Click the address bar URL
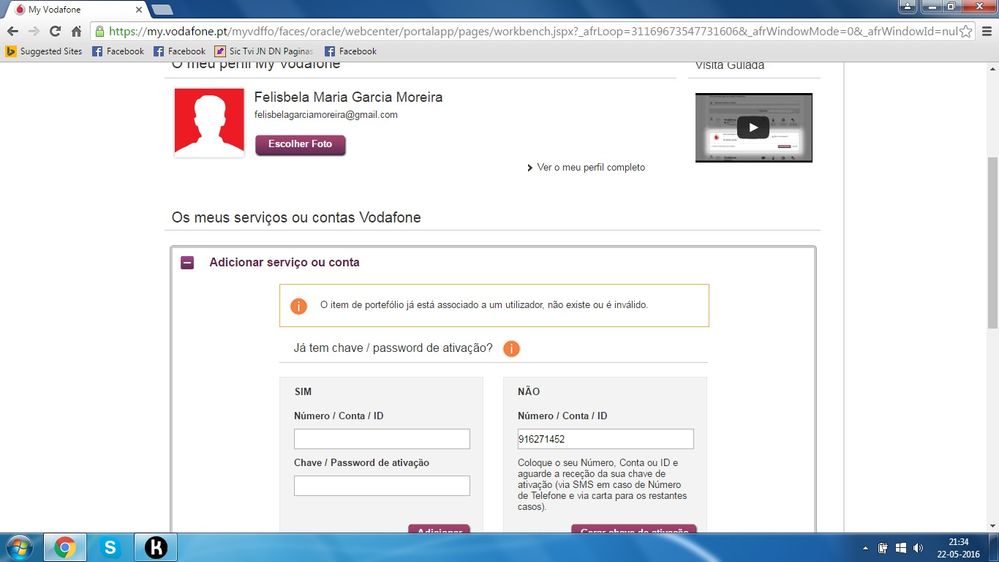The height and width of the screenshot is (562, 999). click(x=533, y=31)
